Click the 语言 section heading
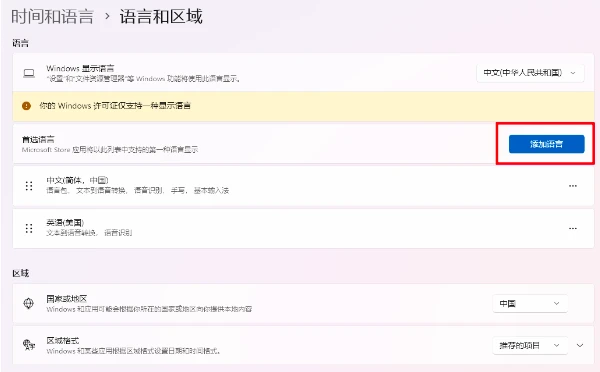Image resolution: width=600 pixels, height=372 pixels. (x=21, y=43)
